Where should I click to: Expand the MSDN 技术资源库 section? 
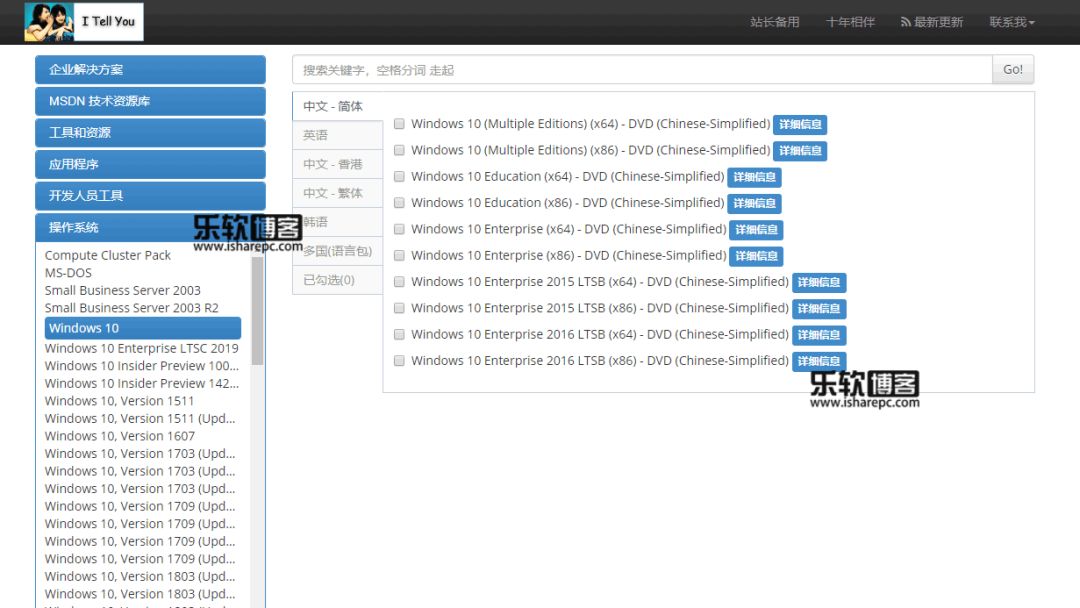pos(150,101)
